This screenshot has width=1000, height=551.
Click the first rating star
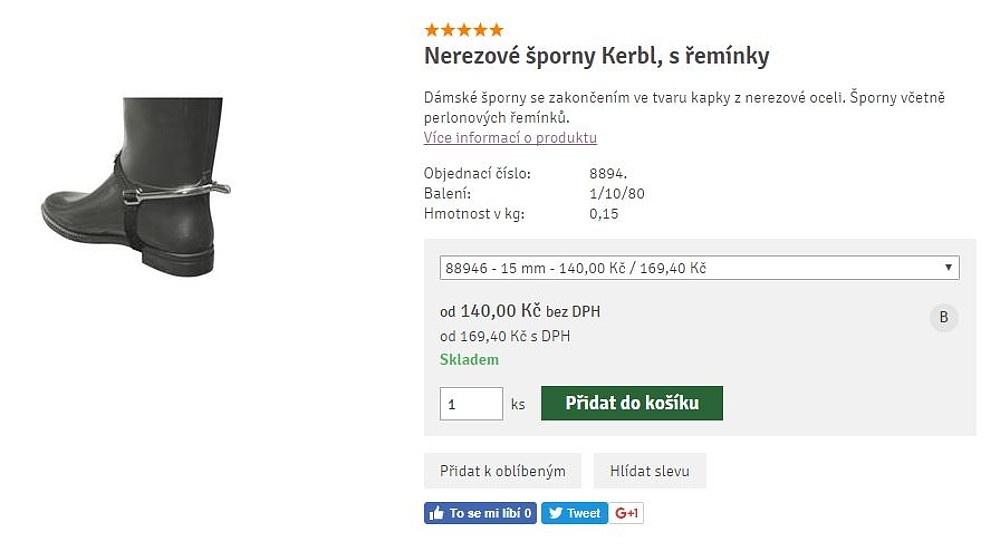[x=432, y=30]
